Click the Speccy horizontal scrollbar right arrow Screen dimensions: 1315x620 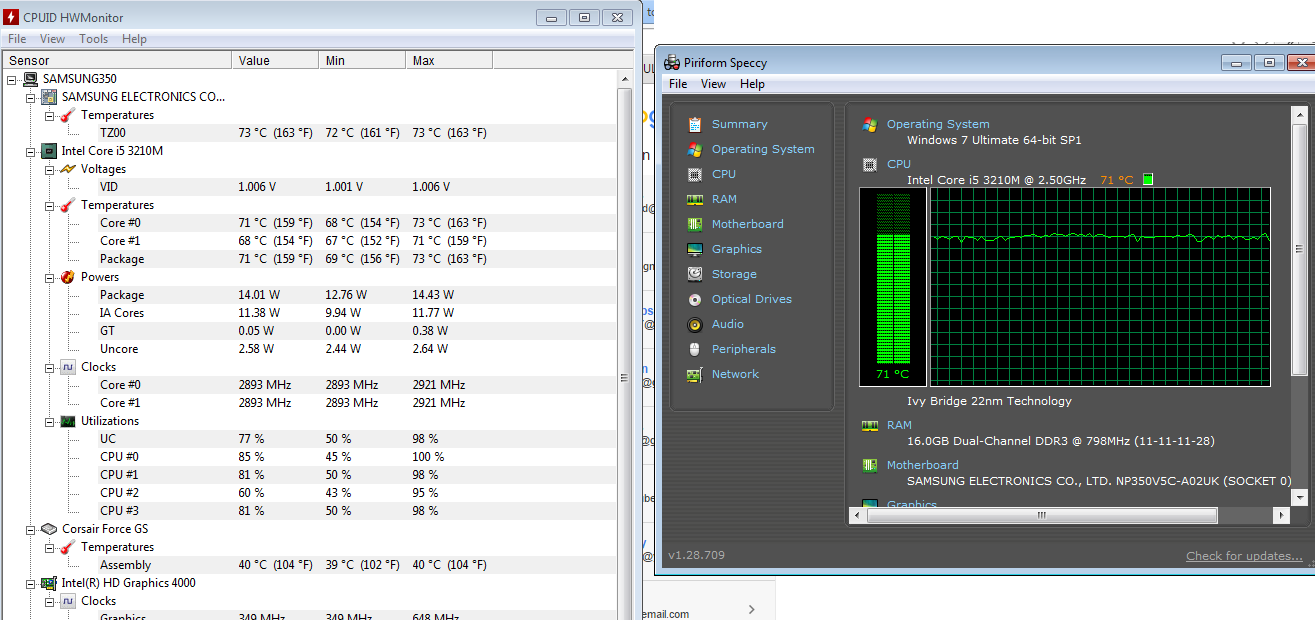1281,516
